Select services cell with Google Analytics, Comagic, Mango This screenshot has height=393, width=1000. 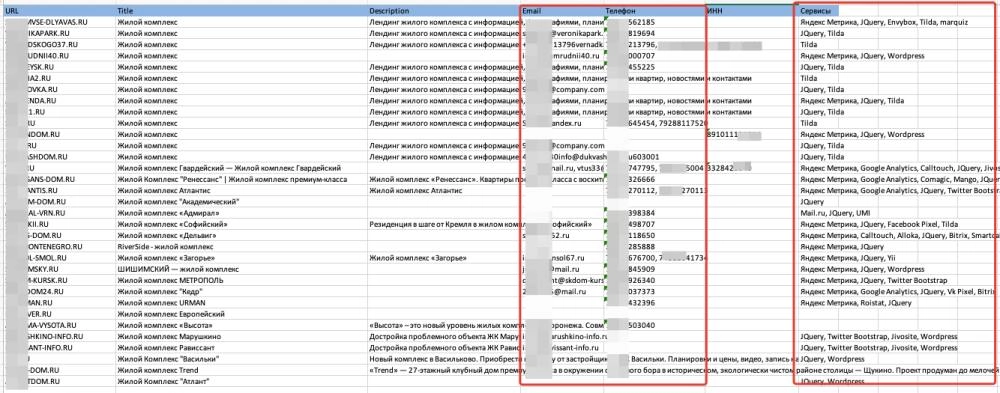coord(899,179)
